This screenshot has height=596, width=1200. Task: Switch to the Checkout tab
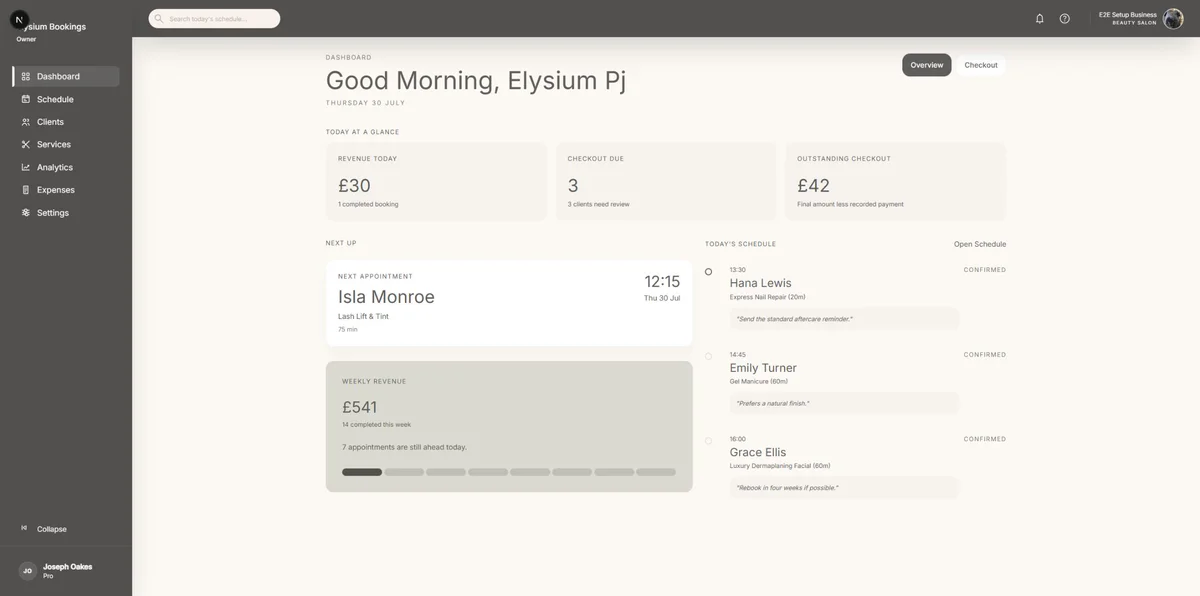(x=981, y=65)
